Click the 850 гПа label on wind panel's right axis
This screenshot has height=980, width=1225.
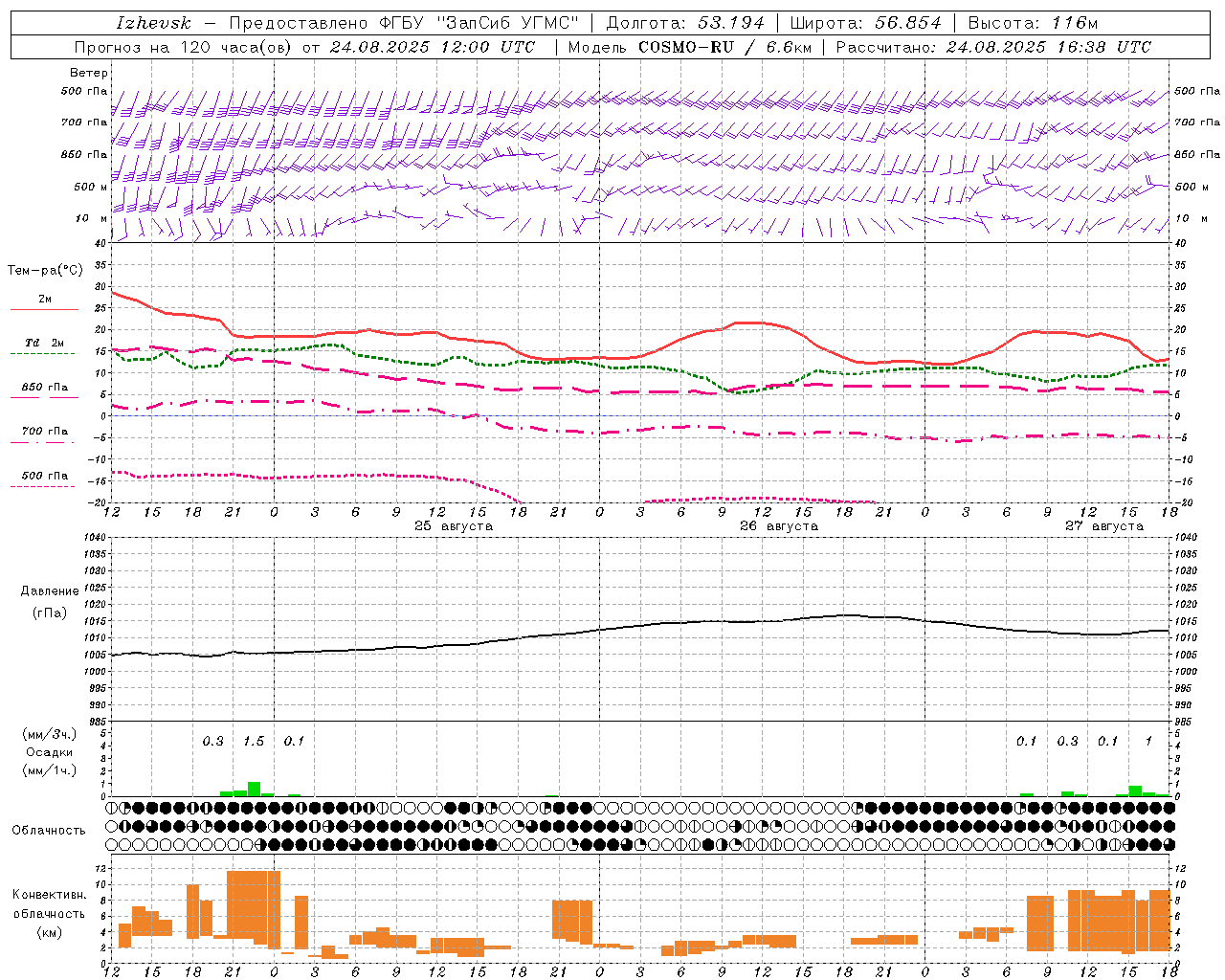1197,154
